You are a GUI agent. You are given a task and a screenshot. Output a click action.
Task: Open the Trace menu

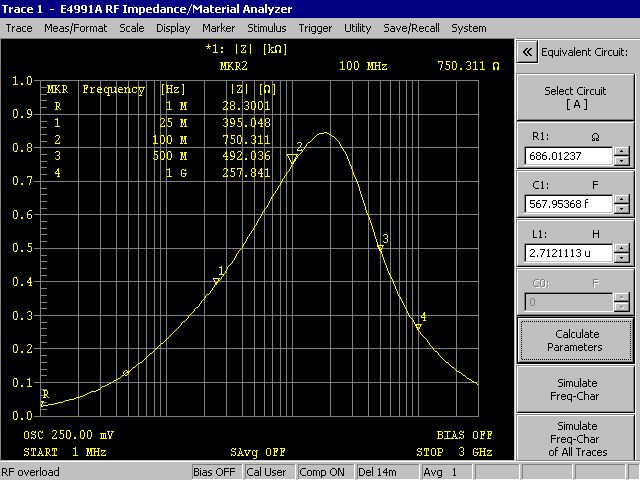click(19, 28)
